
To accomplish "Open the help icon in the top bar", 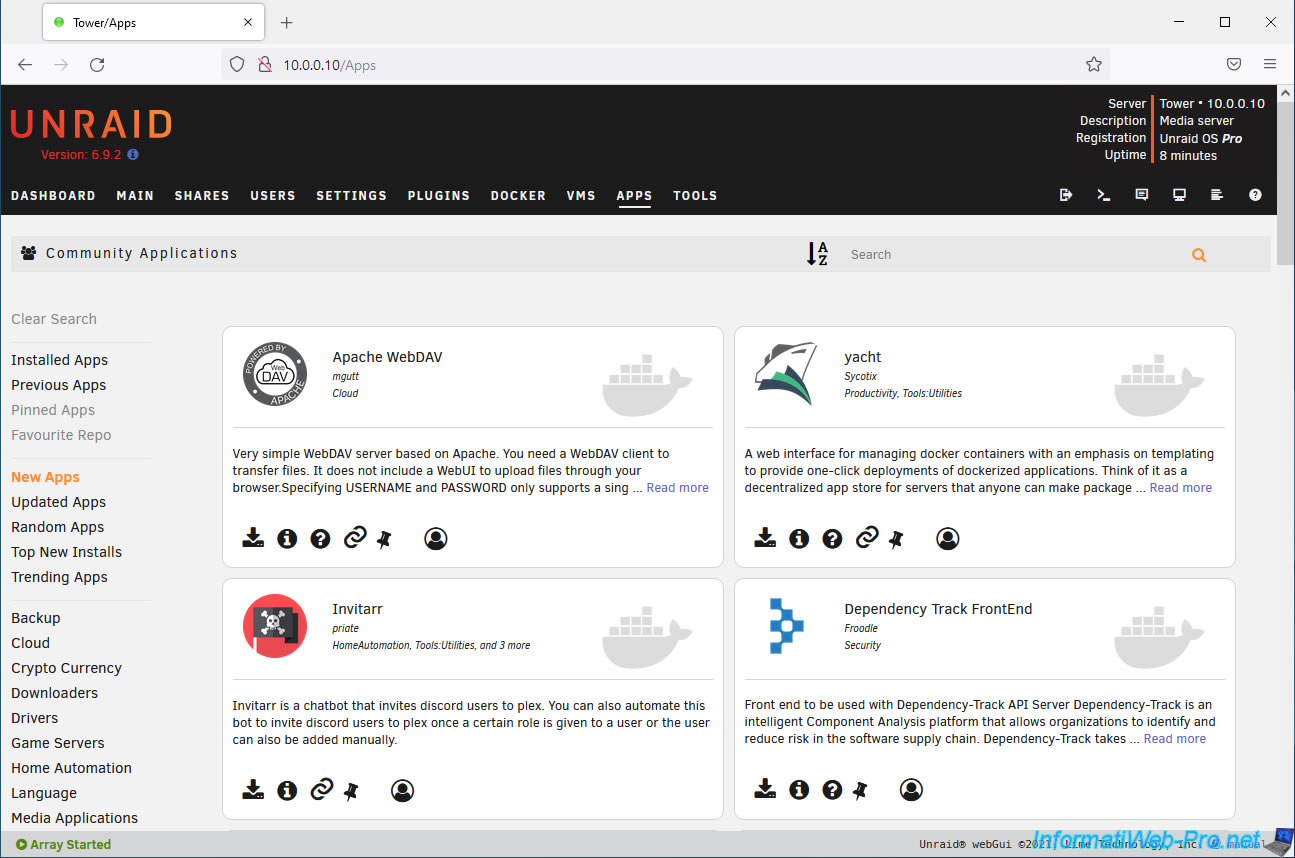I will point(1255,195).
